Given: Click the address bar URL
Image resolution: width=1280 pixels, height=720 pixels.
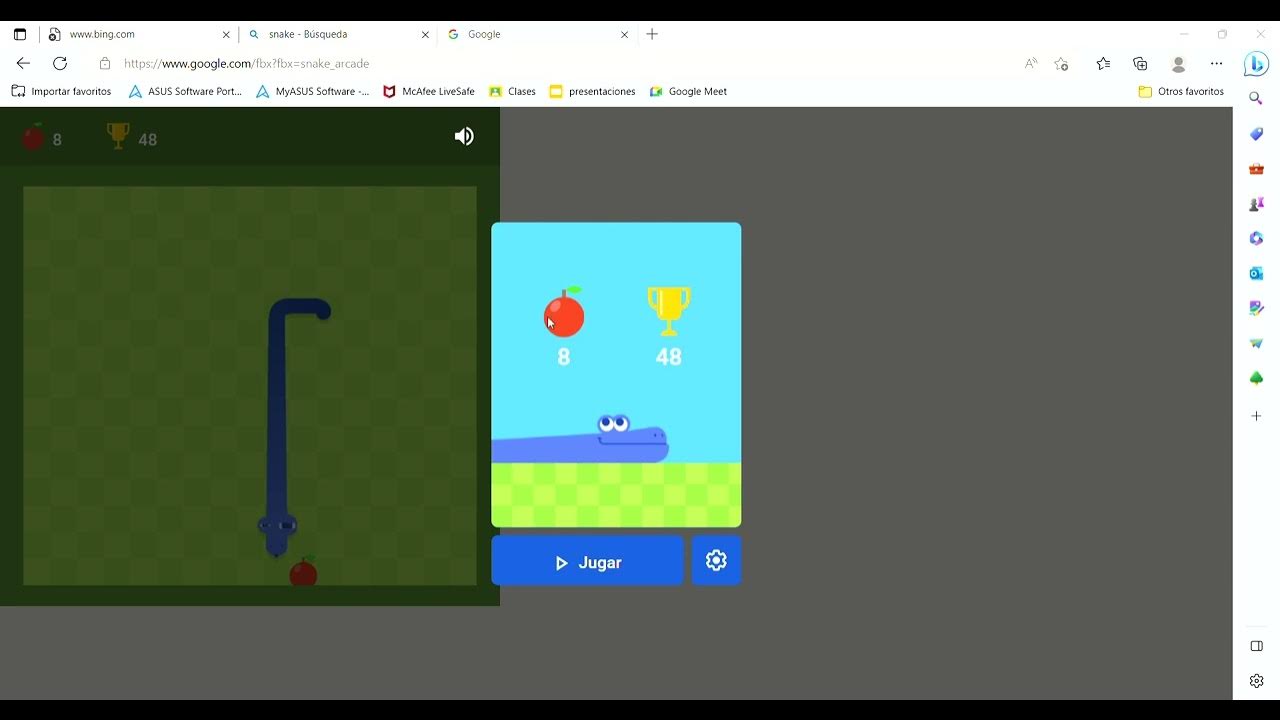Looking at the screenshot, I should (246, 63).
